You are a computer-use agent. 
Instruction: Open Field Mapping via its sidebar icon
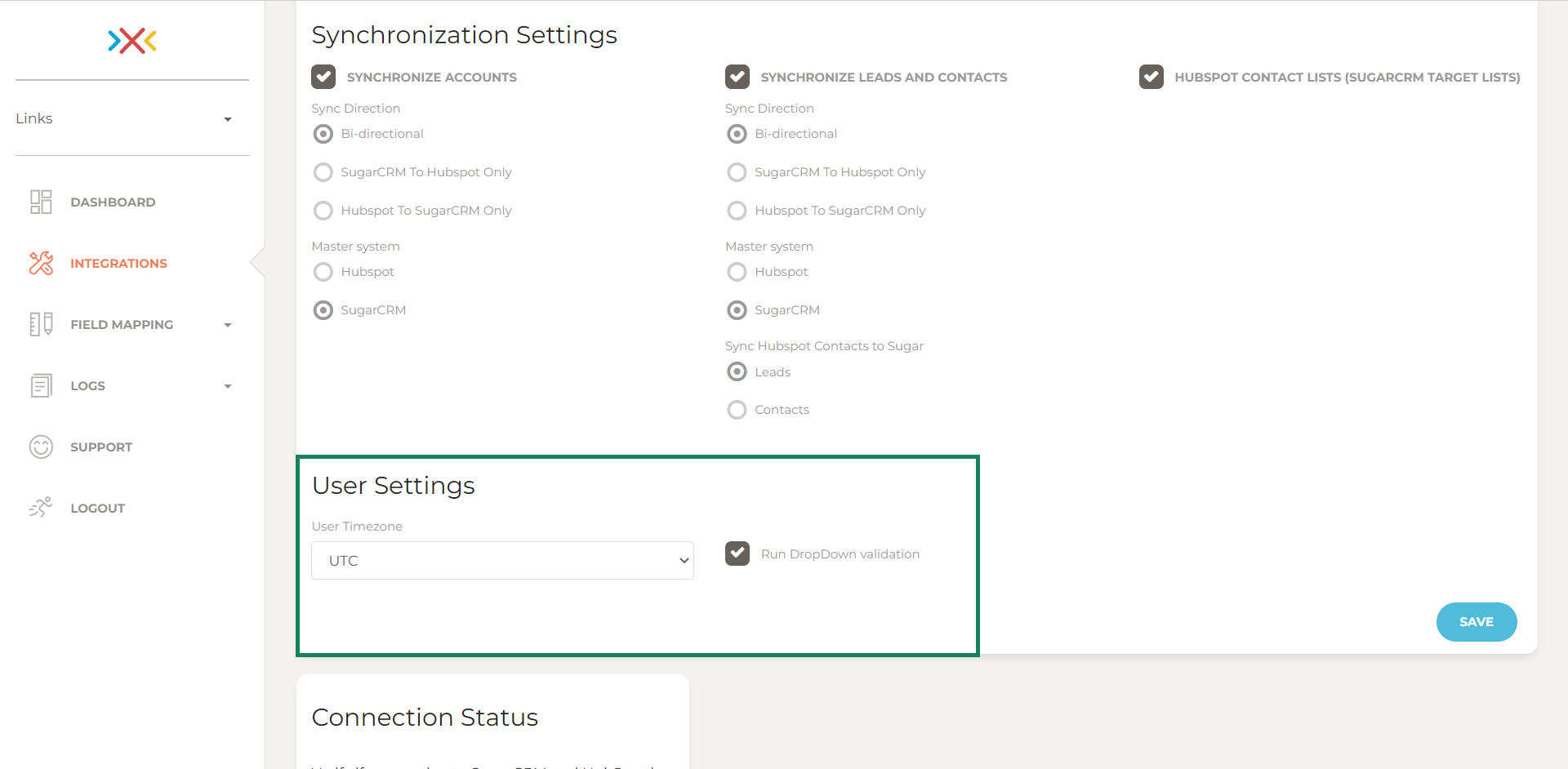[x=41, y=324]
